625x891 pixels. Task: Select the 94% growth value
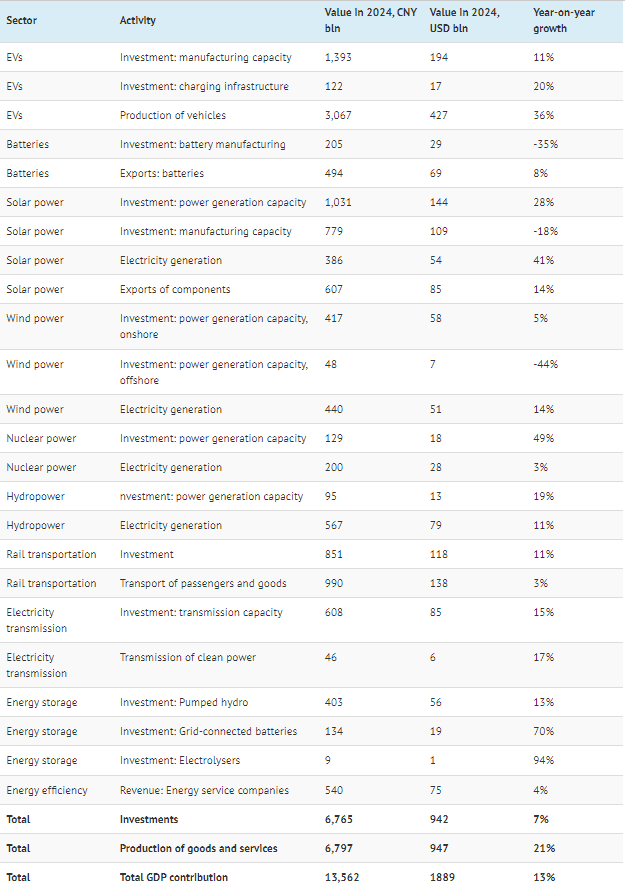[545, 761]
